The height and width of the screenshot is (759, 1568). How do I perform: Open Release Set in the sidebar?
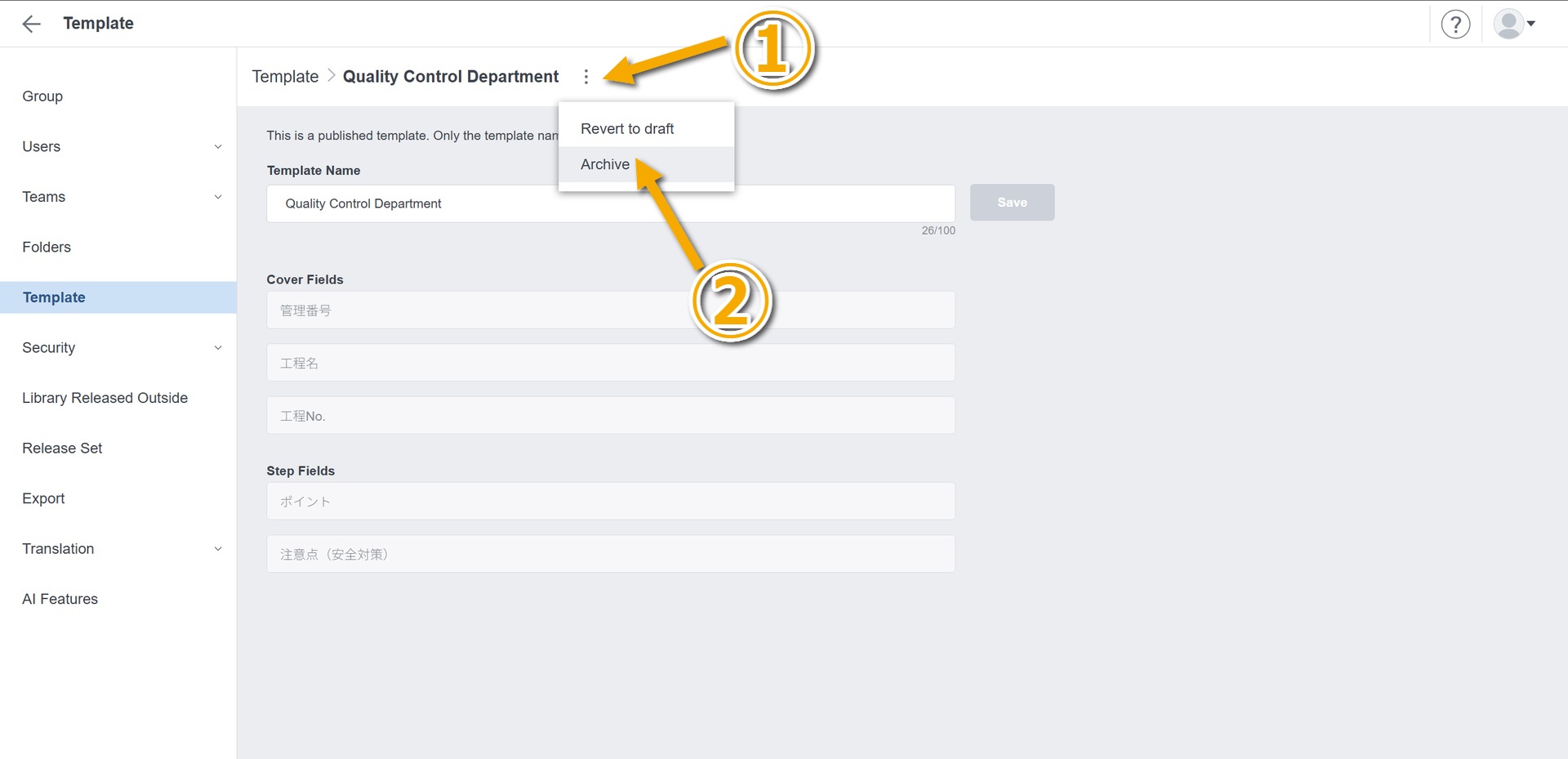tap(62, 449)
